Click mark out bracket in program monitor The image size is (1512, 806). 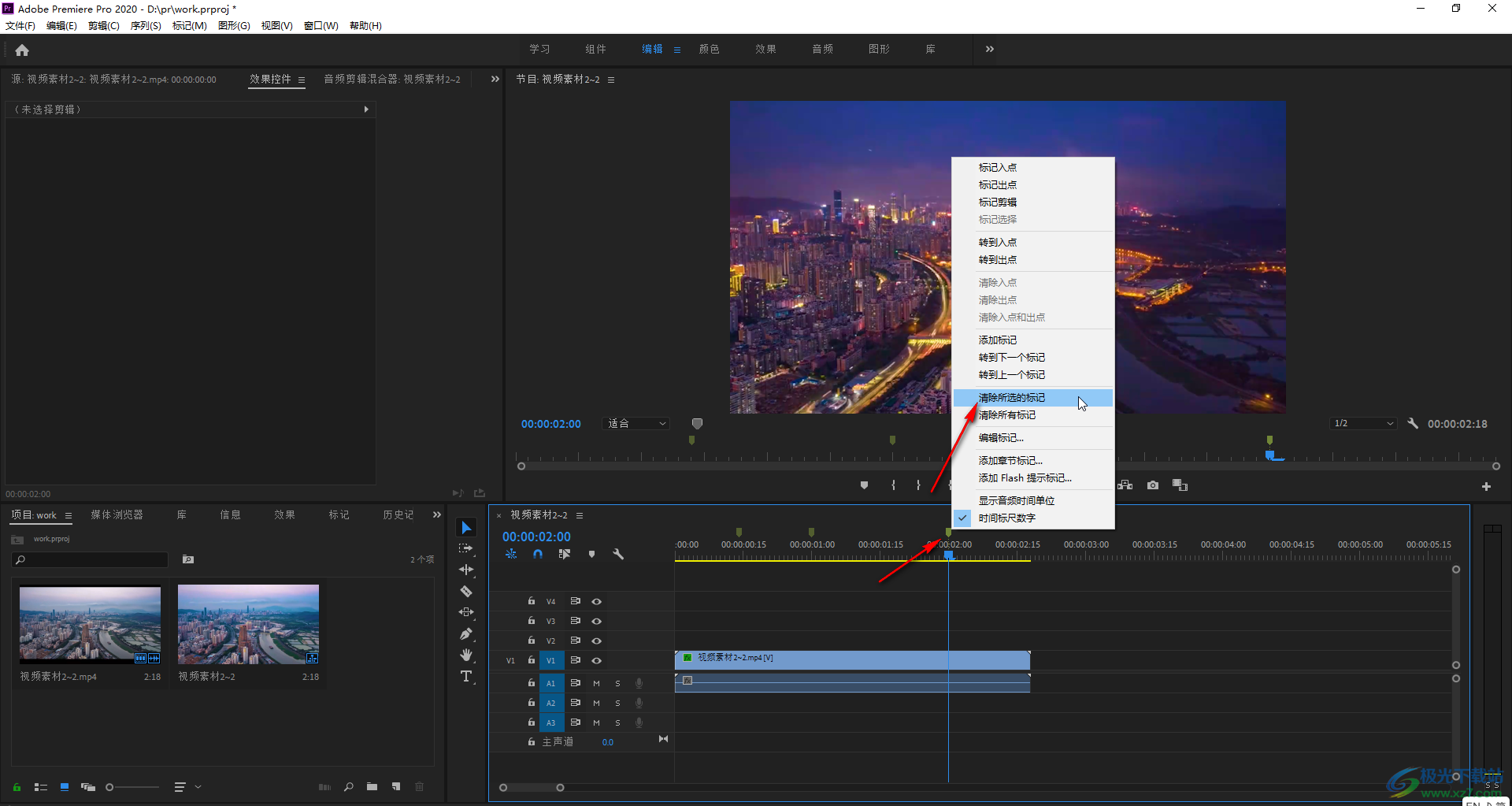(x=918, y=485)
